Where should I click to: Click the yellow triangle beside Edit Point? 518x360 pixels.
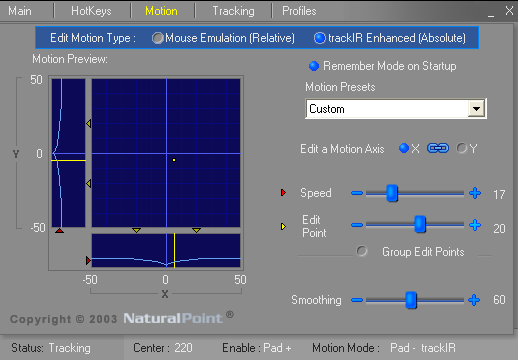(x=283, y=227)
